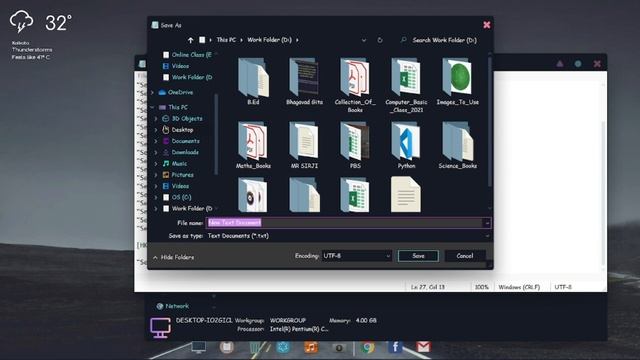Click Windows (CRLF) in Notepad status bar
Viewport: 640px width, 360px height.
(x=519, y=287)
